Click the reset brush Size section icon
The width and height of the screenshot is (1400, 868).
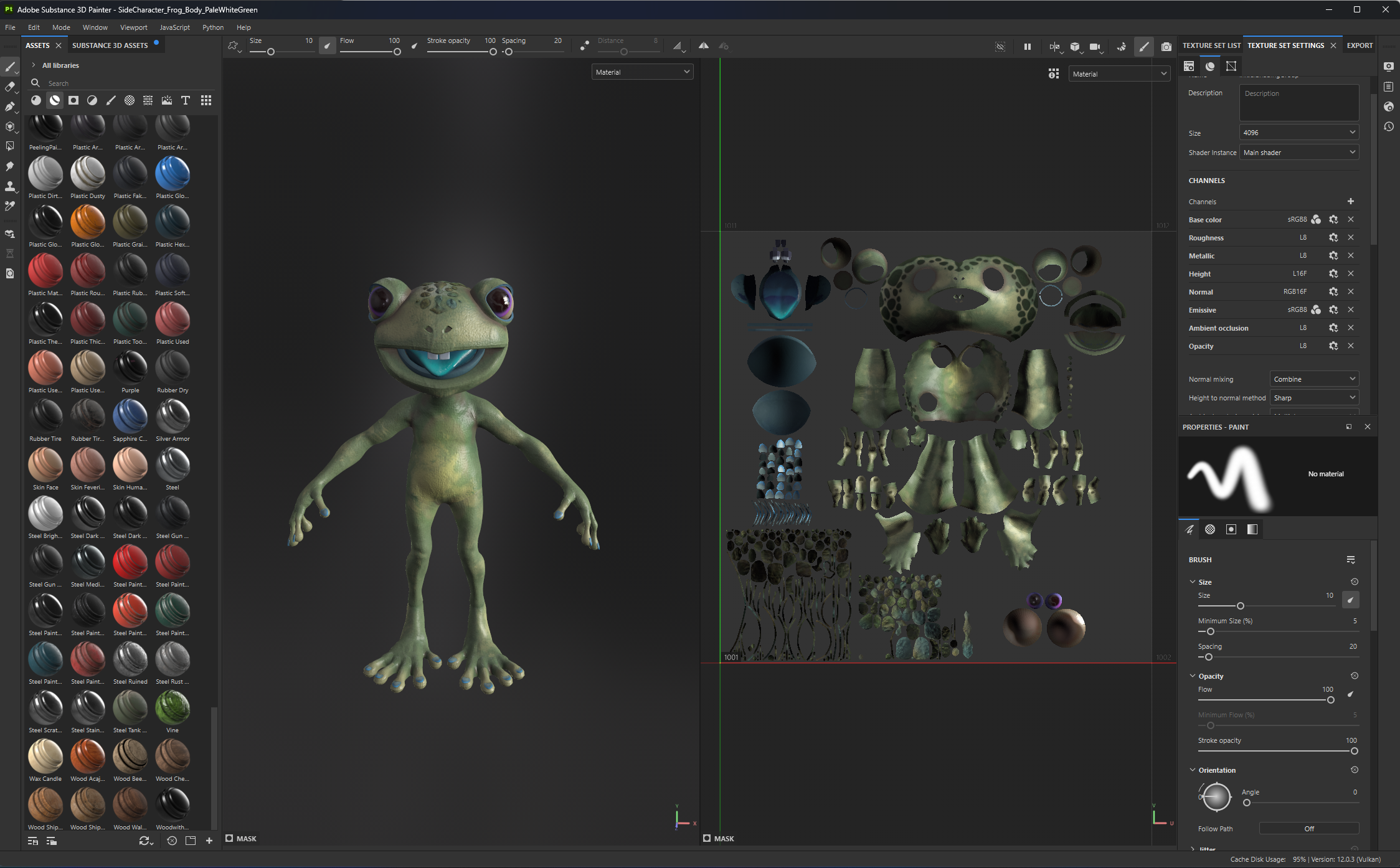1355,582
